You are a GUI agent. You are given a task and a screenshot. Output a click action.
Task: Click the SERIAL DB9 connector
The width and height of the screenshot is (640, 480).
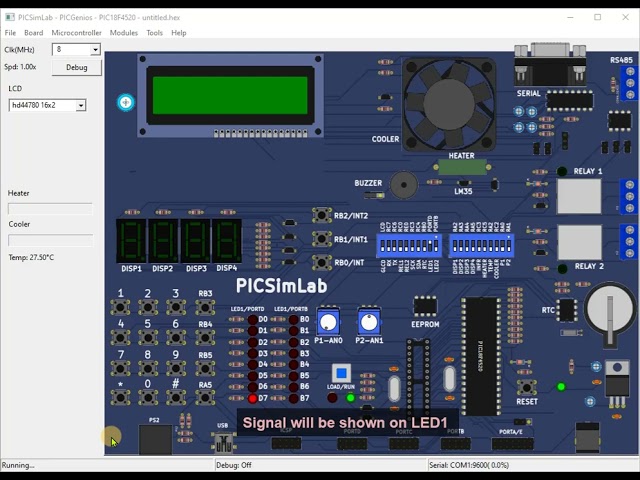(550, 63)
